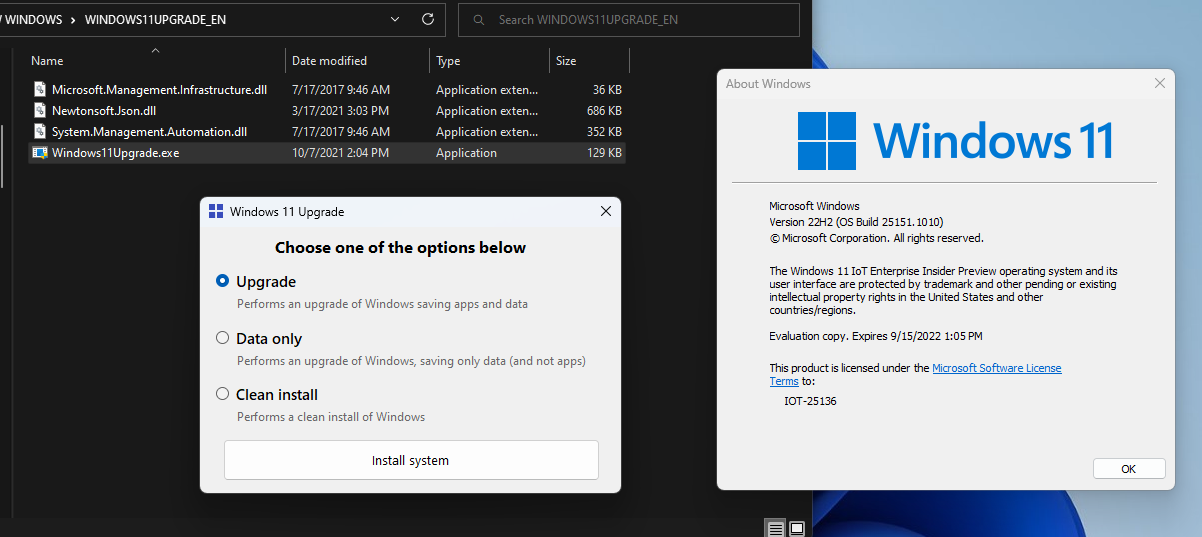Click the Microsoft.Management.Infrastructure.dll file icon
The width and height of the screenshot is (1202, 537).
click(x=40, y=90)
